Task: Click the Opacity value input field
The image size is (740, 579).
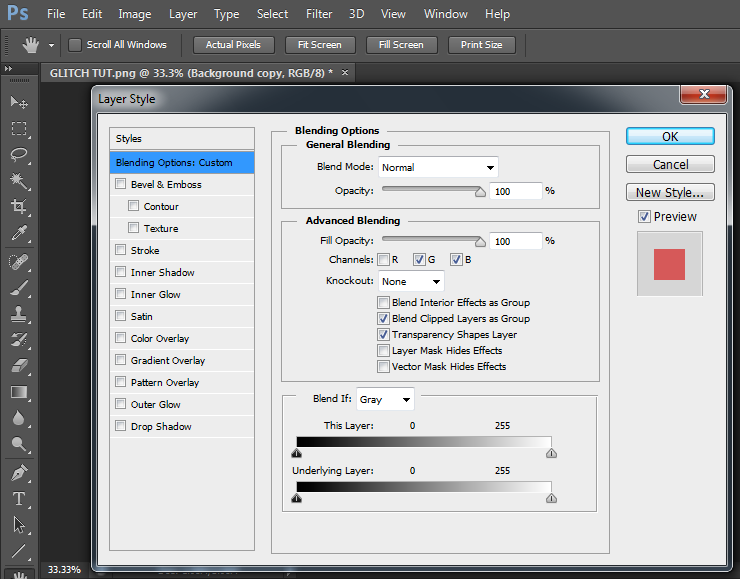Action: (x=515, y=190)
